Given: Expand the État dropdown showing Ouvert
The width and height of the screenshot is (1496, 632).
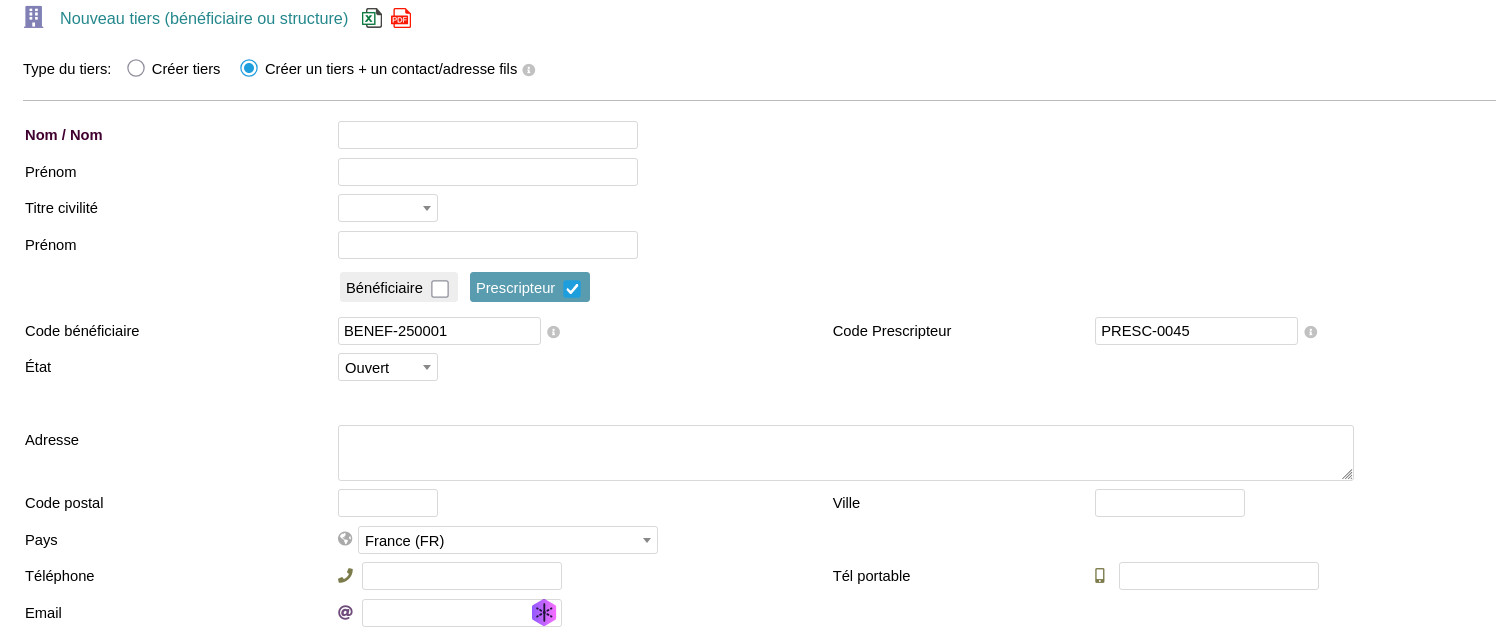Looking at the screenshot, I should [388, 367].
